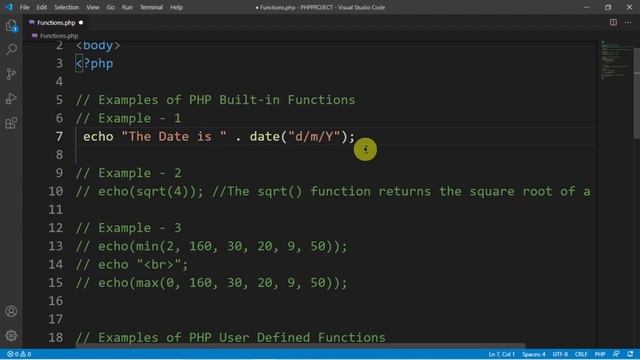Change indentation via Spaces: 4
The image size is (640, 360).
click(533, 354)
